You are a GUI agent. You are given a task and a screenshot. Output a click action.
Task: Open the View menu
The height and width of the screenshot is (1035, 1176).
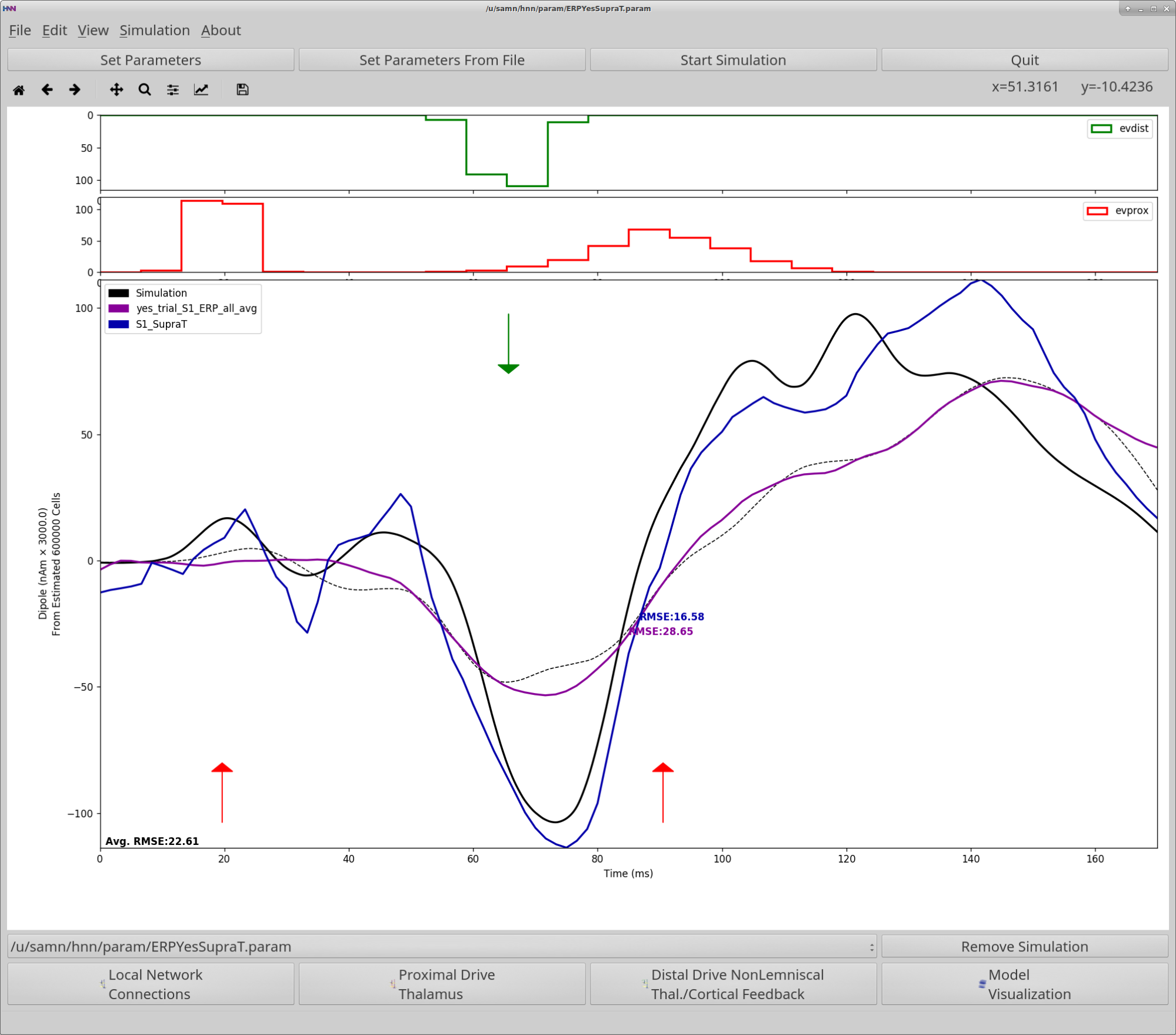tap(93, 31)
